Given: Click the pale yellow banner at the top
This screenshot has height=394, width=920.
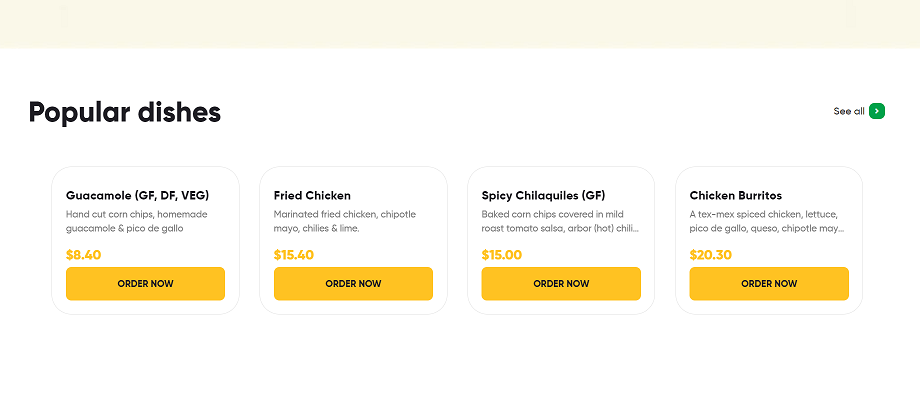Looking at the screenshot, I should pos(460,24).
